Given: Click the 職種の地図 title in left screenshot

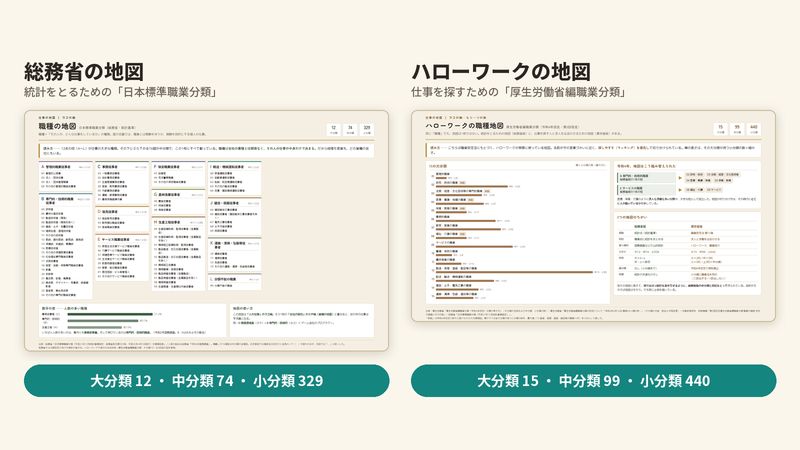Looking at the screenshot, I should pyautogui.click(x=57, y=126).
